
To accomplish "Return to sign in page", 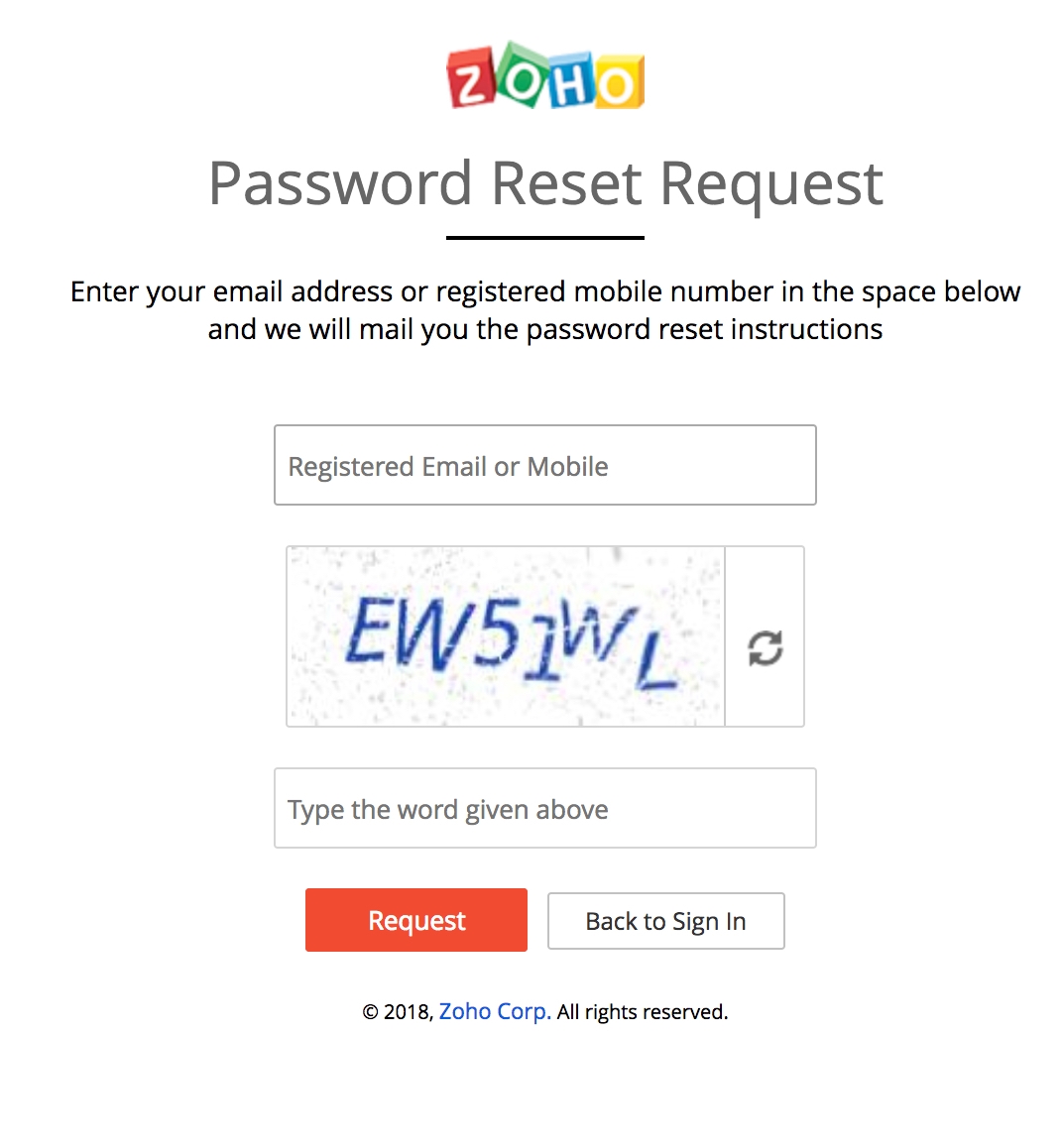I will point(665,921).
